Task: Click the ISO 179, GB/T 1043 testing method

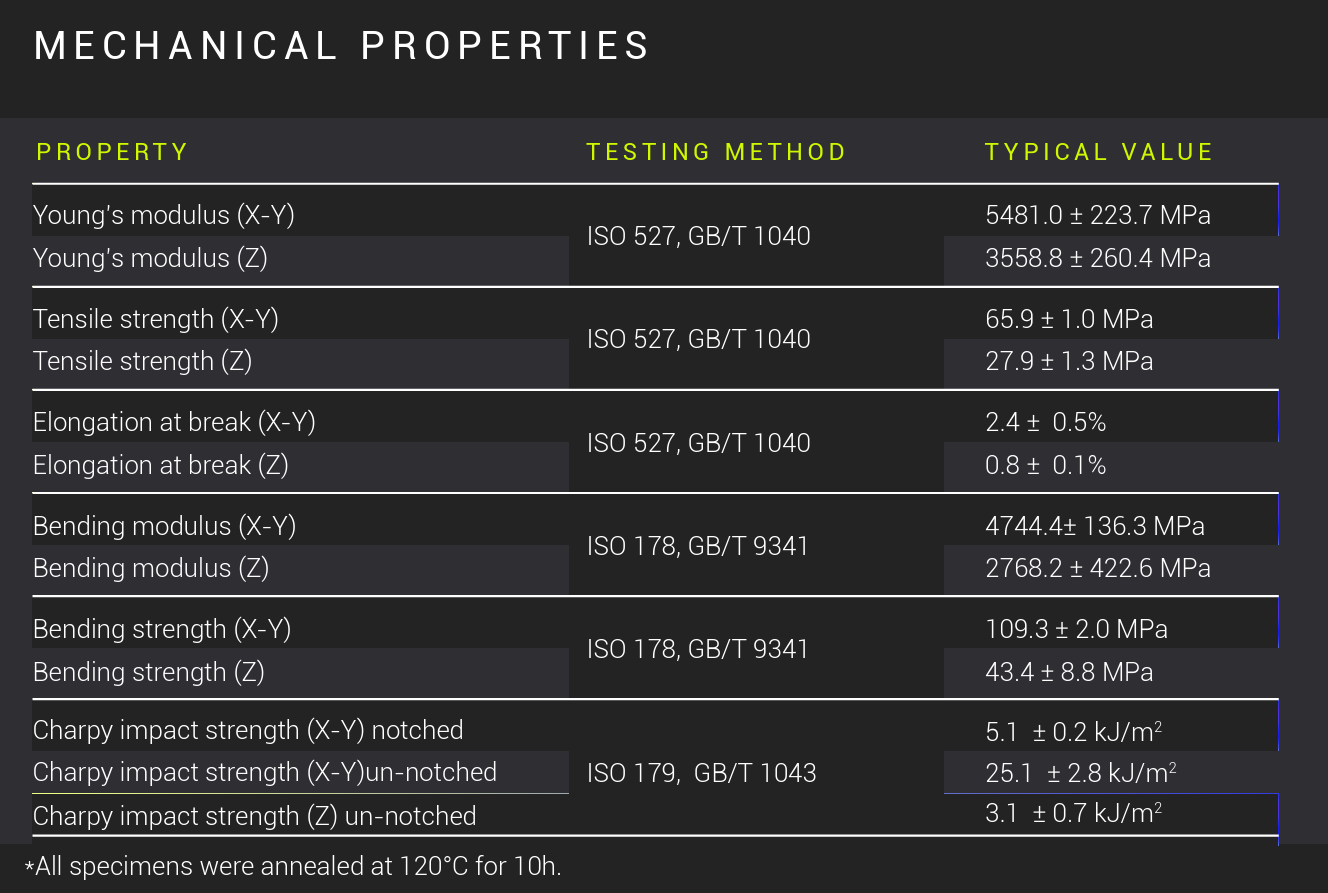Action: coord(701,773)
